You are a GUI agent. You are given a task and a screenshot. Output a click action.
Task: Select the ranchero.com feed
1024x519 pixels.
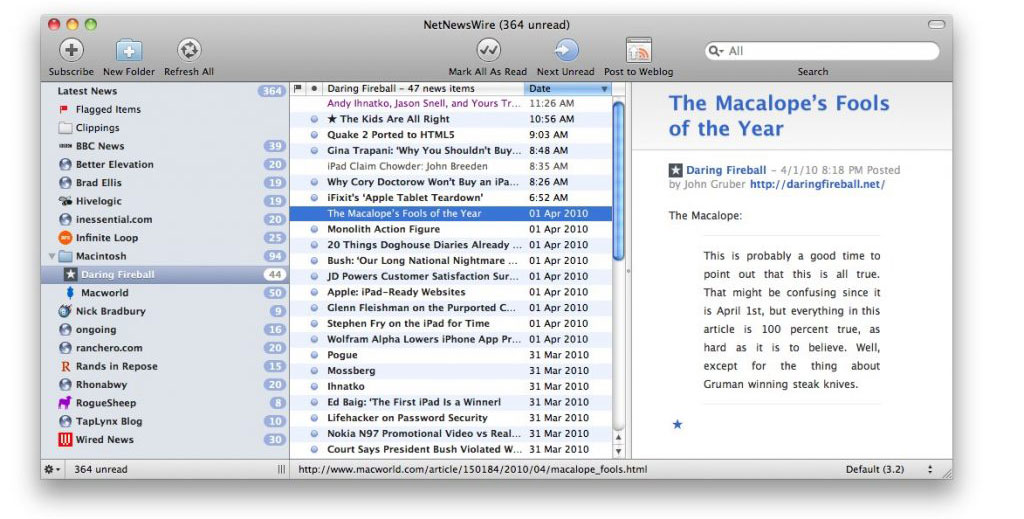165,348
